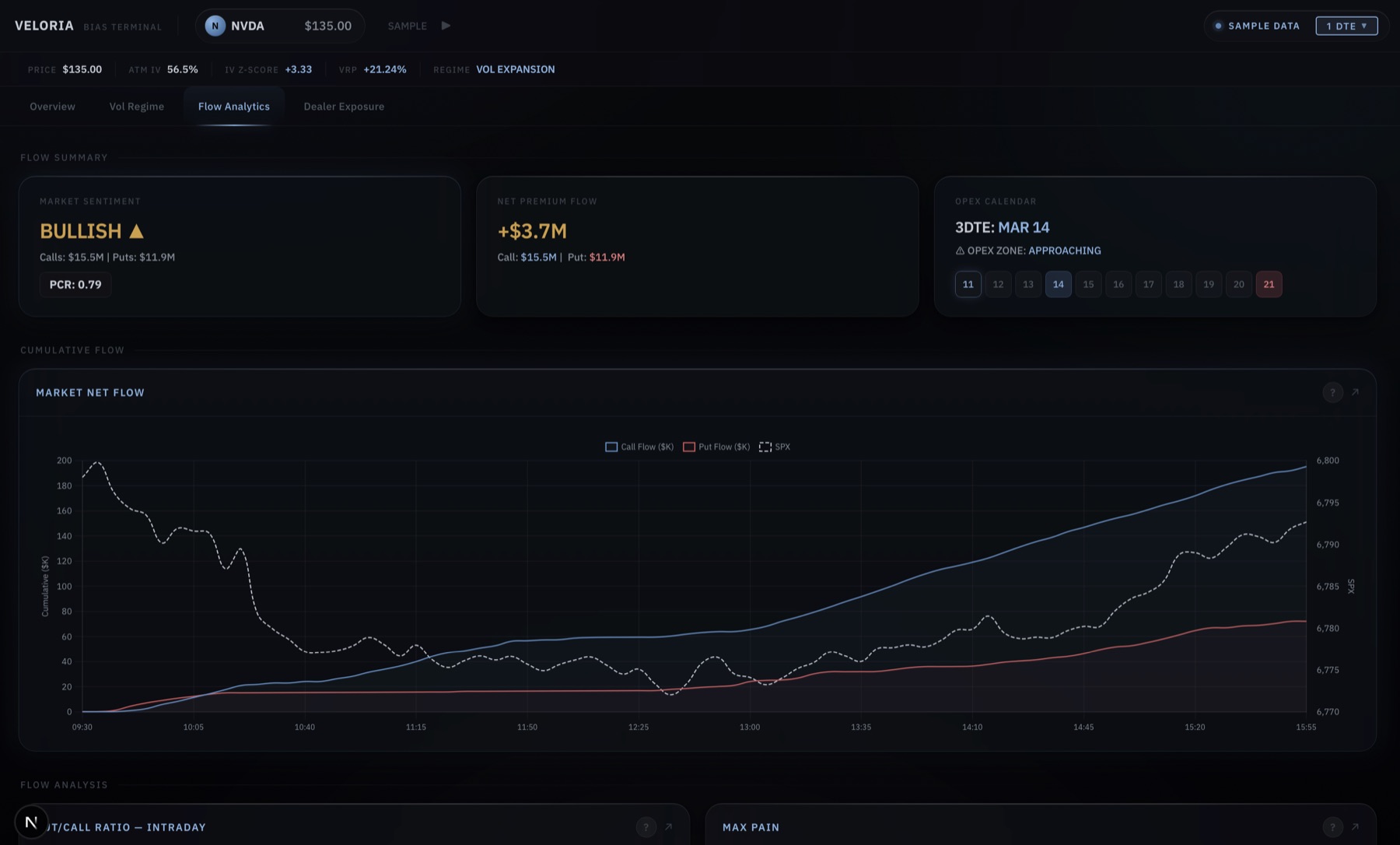Click the sample play arrow icon

tap(446, 26)
